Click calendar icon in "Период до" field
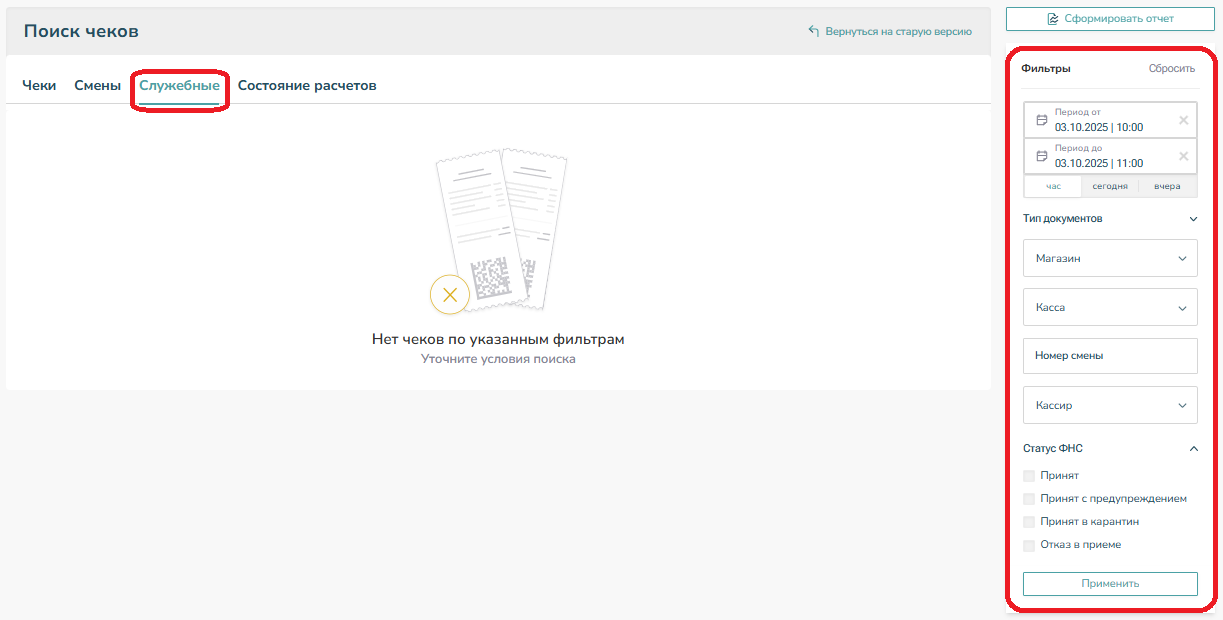 [x=1041, y=156]
